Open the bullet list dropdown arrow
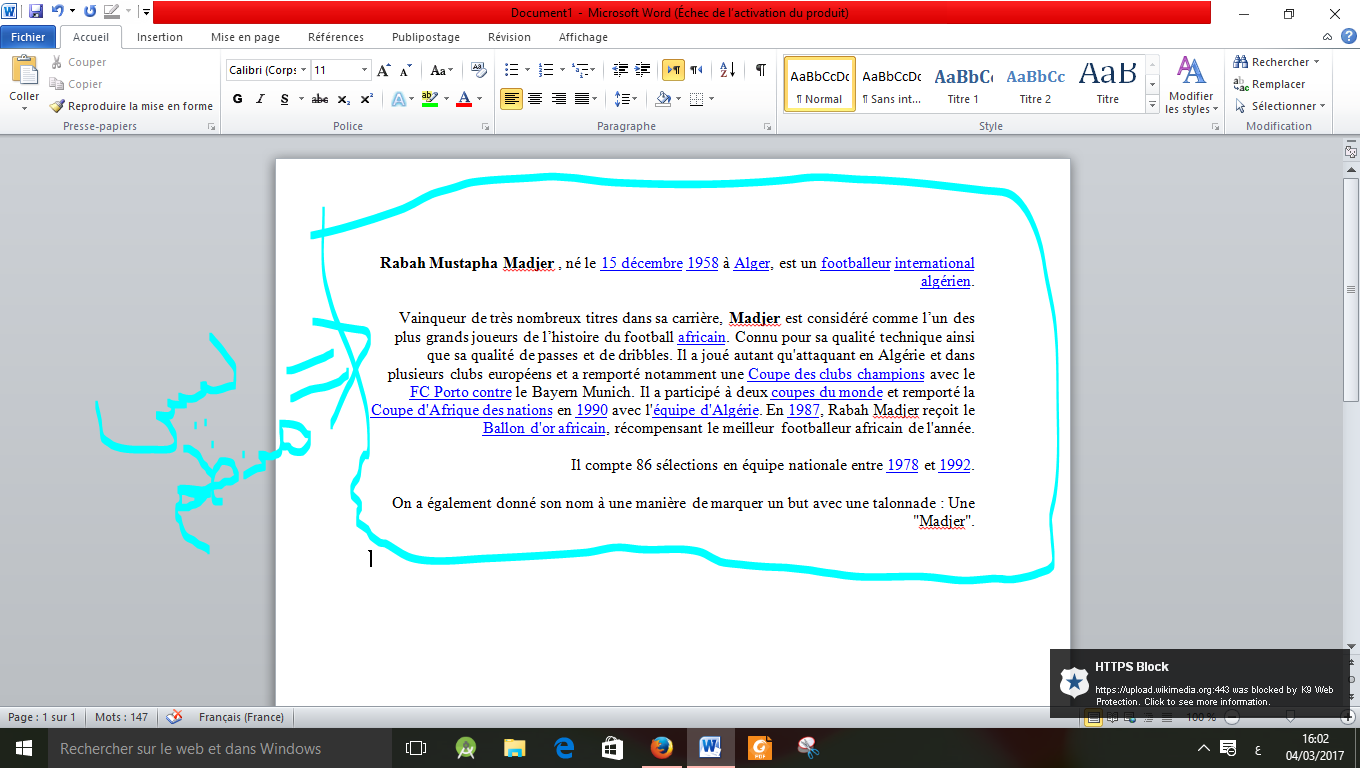This screenshot has width=1360, height=768. tap(528, 70)
